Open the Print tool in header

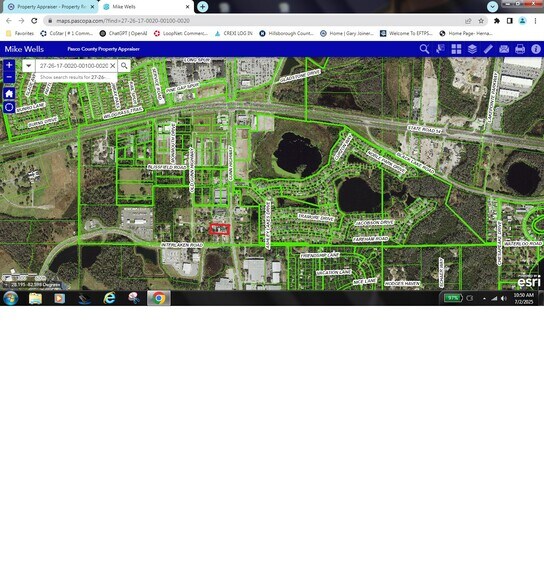(x=520, y=49)
